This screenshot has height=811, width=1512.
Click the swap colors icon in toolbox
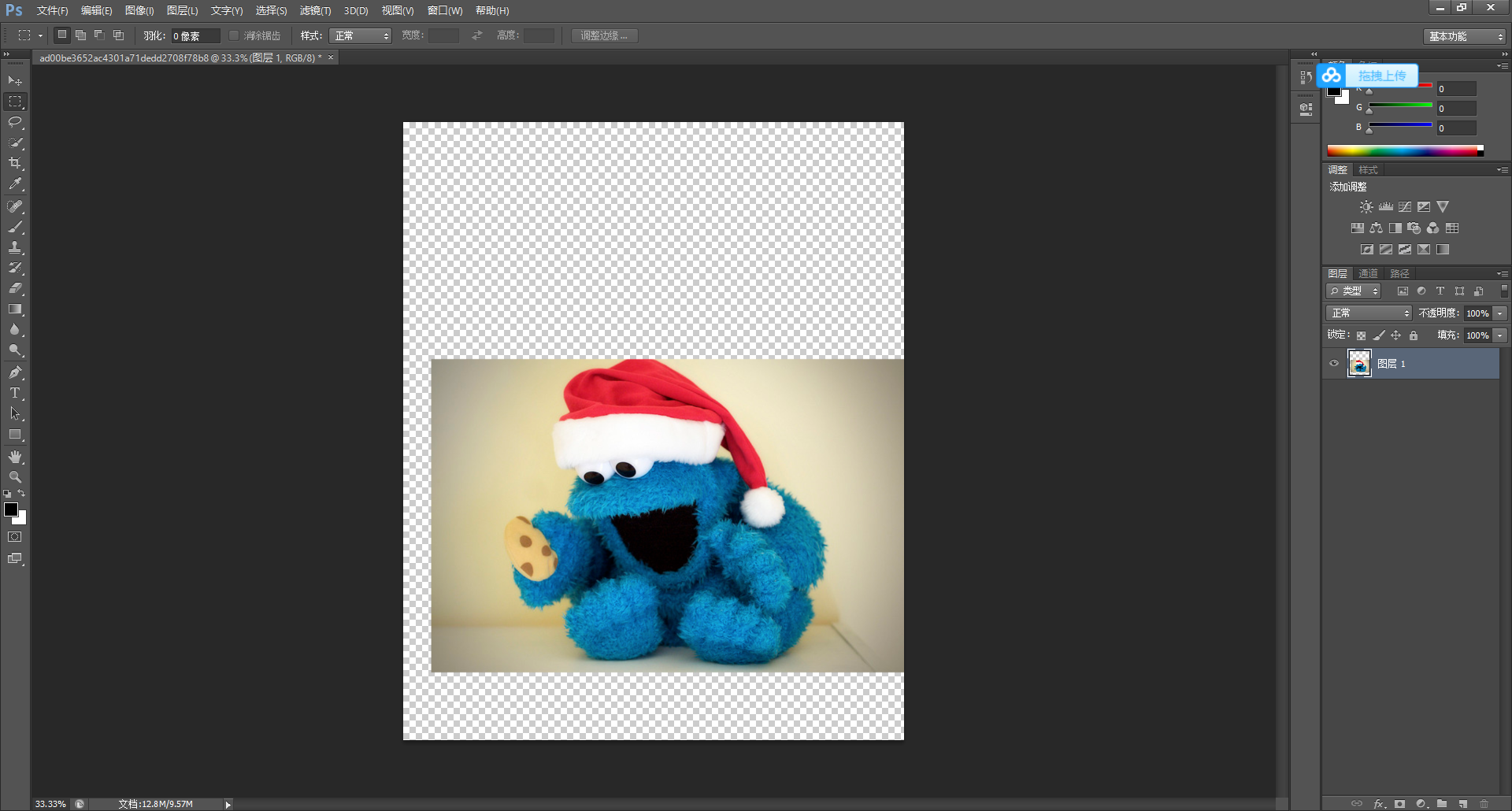[x=21, y=494]
